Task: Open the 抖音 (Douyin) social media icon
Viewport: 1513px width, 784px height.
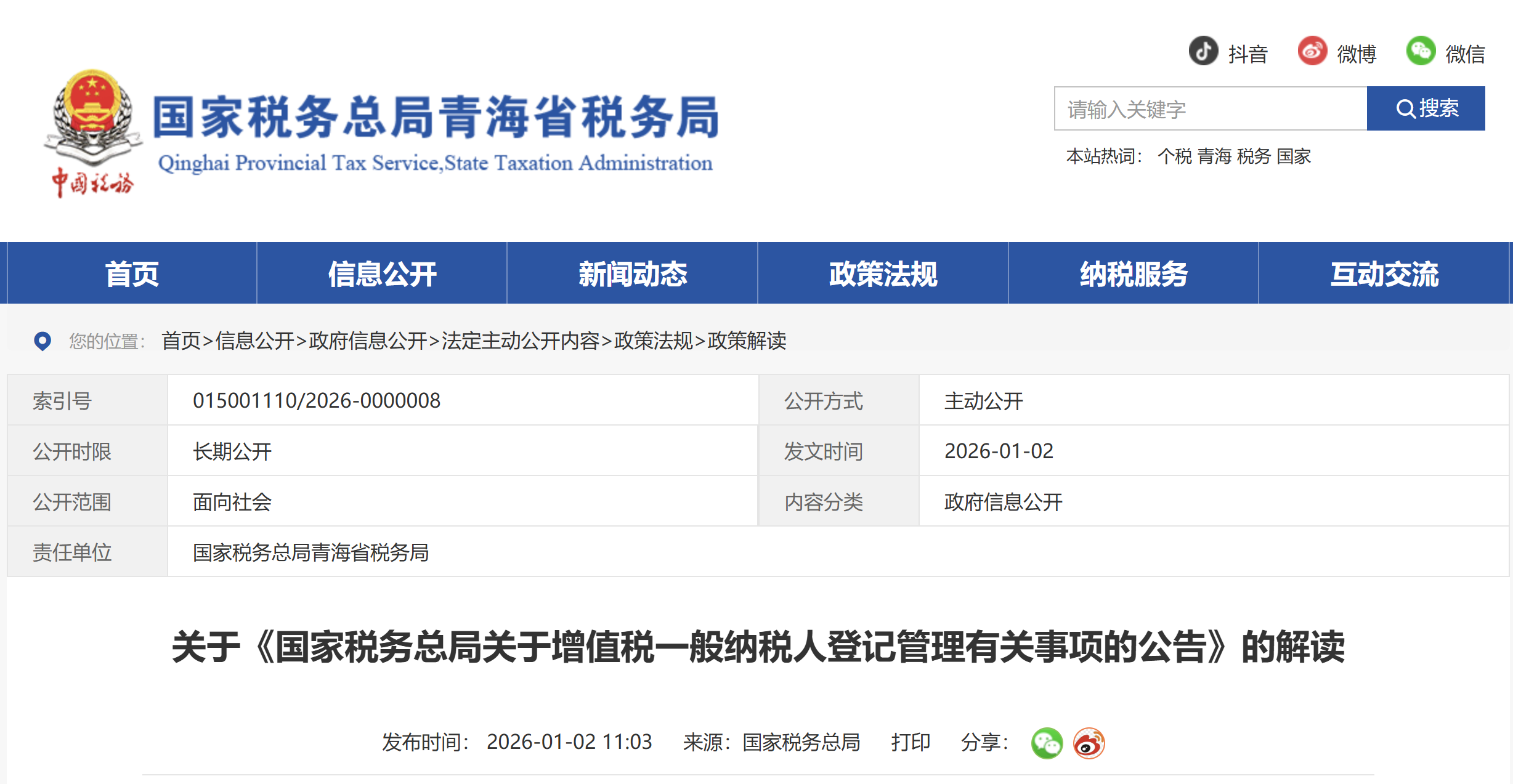Action: 1204,52
